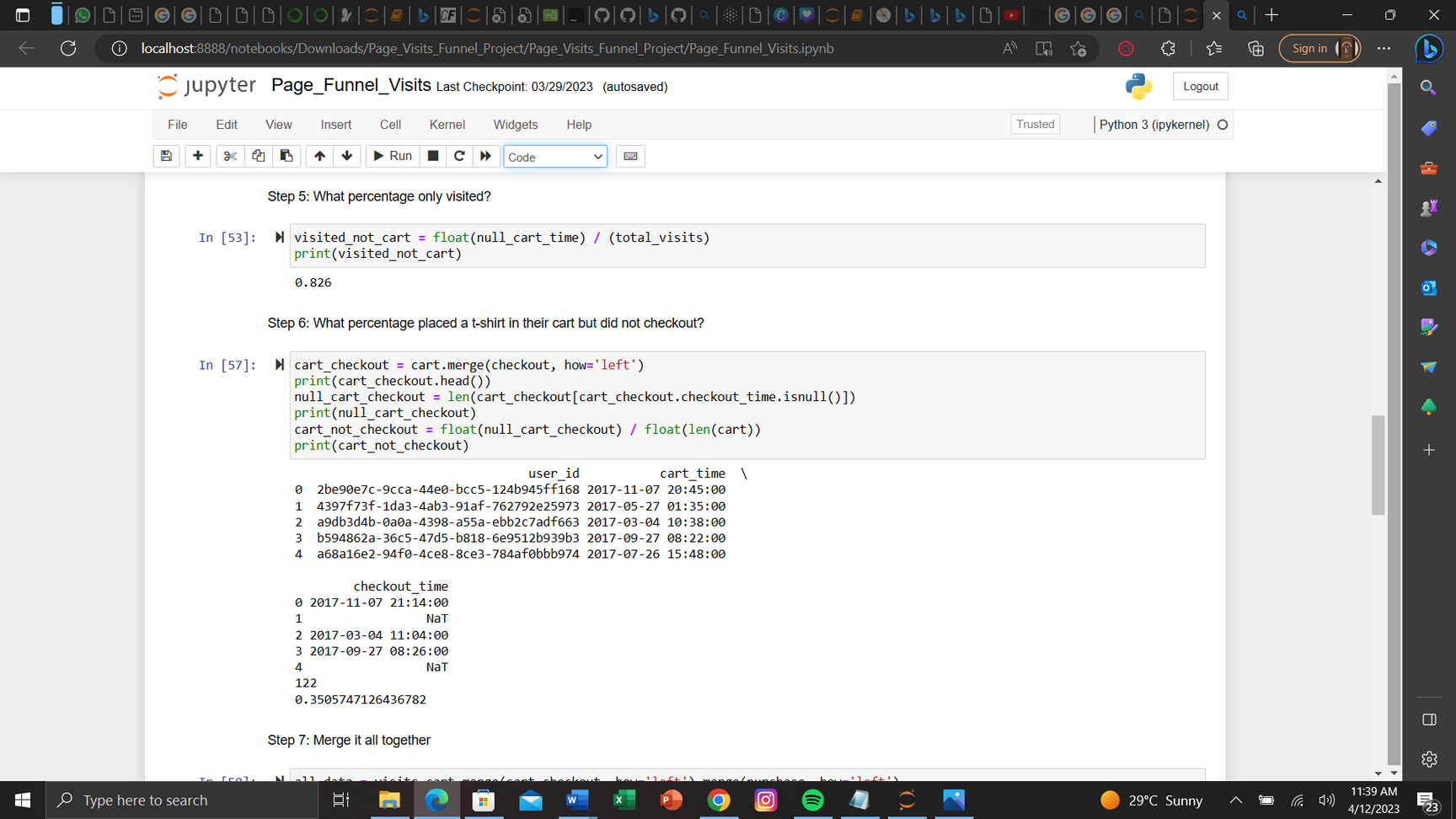The height and width of the screenshot is (819, 1456).
Task: Open the Edit menu
Action: [227, 125]
